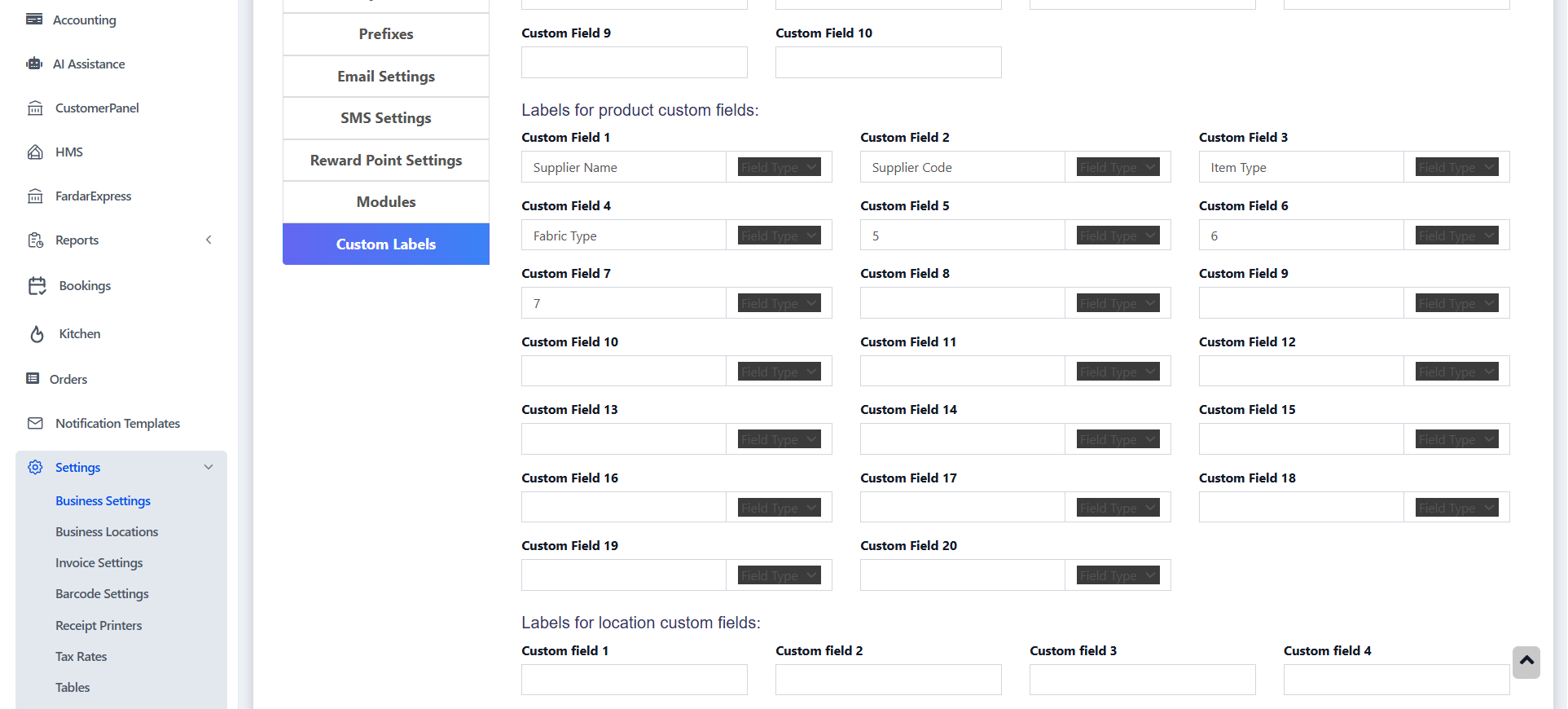The height and width of the screenshot is (709, 1568).
Task: Open the Reward Point Settings tab
Action: coord(386,161)
